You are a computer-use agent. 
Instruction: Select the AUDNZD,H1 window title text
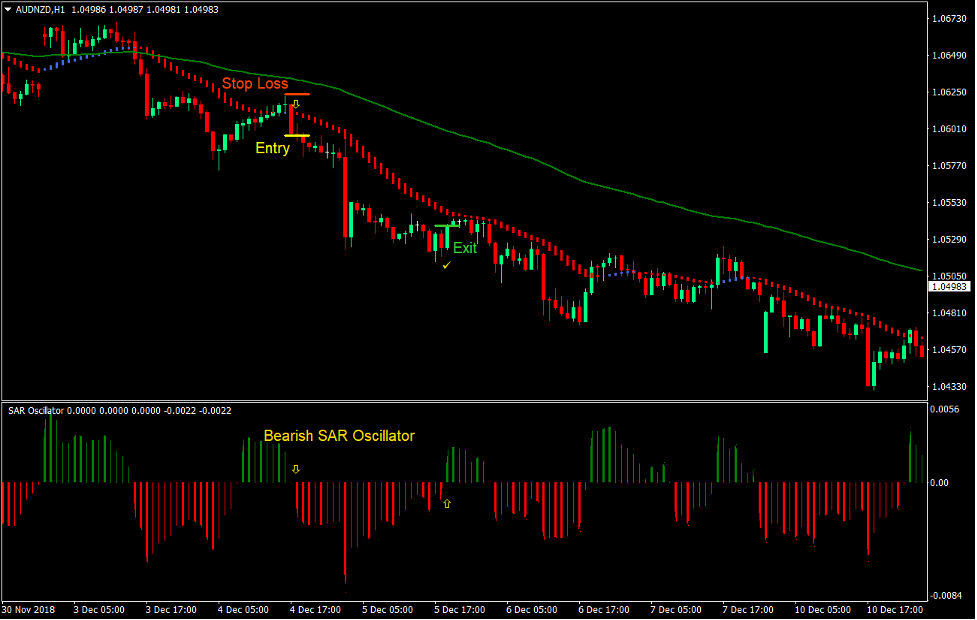(x=40, y=7)
